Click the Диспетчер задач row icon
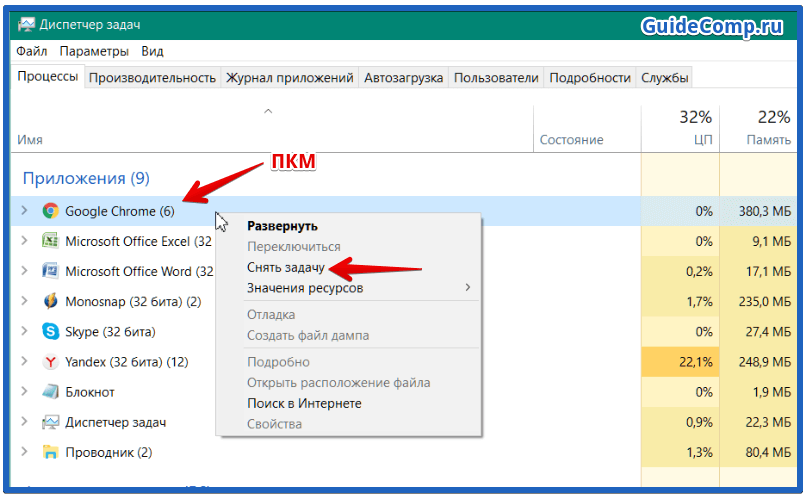Viewport: 808px width, 497px height. [x=50, y=422]
